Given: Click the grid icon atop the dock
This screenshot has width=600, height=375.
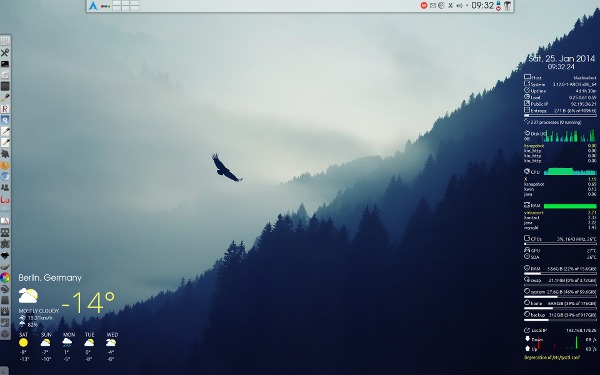Looking at the screenshot, I should [x=5, y=40].
